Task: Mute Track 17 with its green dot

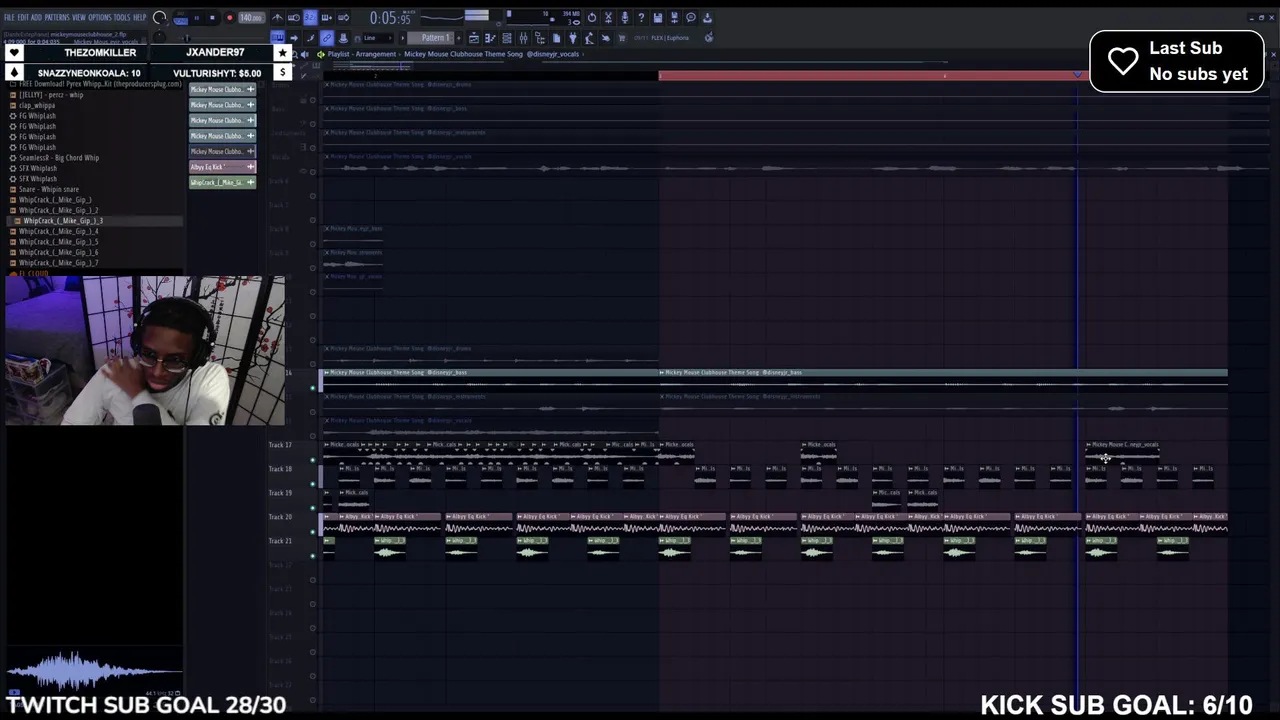Action: point(313,460)
